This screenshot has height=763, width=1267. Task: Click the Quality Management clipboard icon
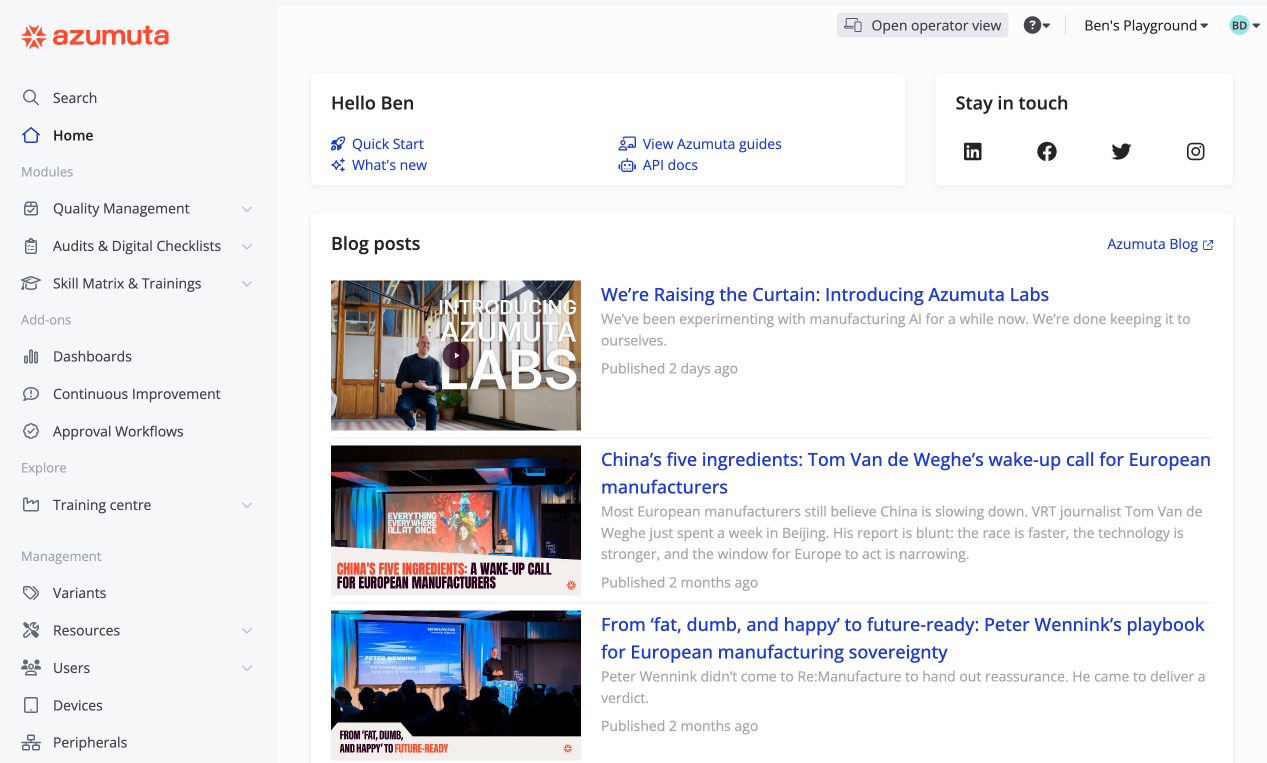click(x=31, y=209)
